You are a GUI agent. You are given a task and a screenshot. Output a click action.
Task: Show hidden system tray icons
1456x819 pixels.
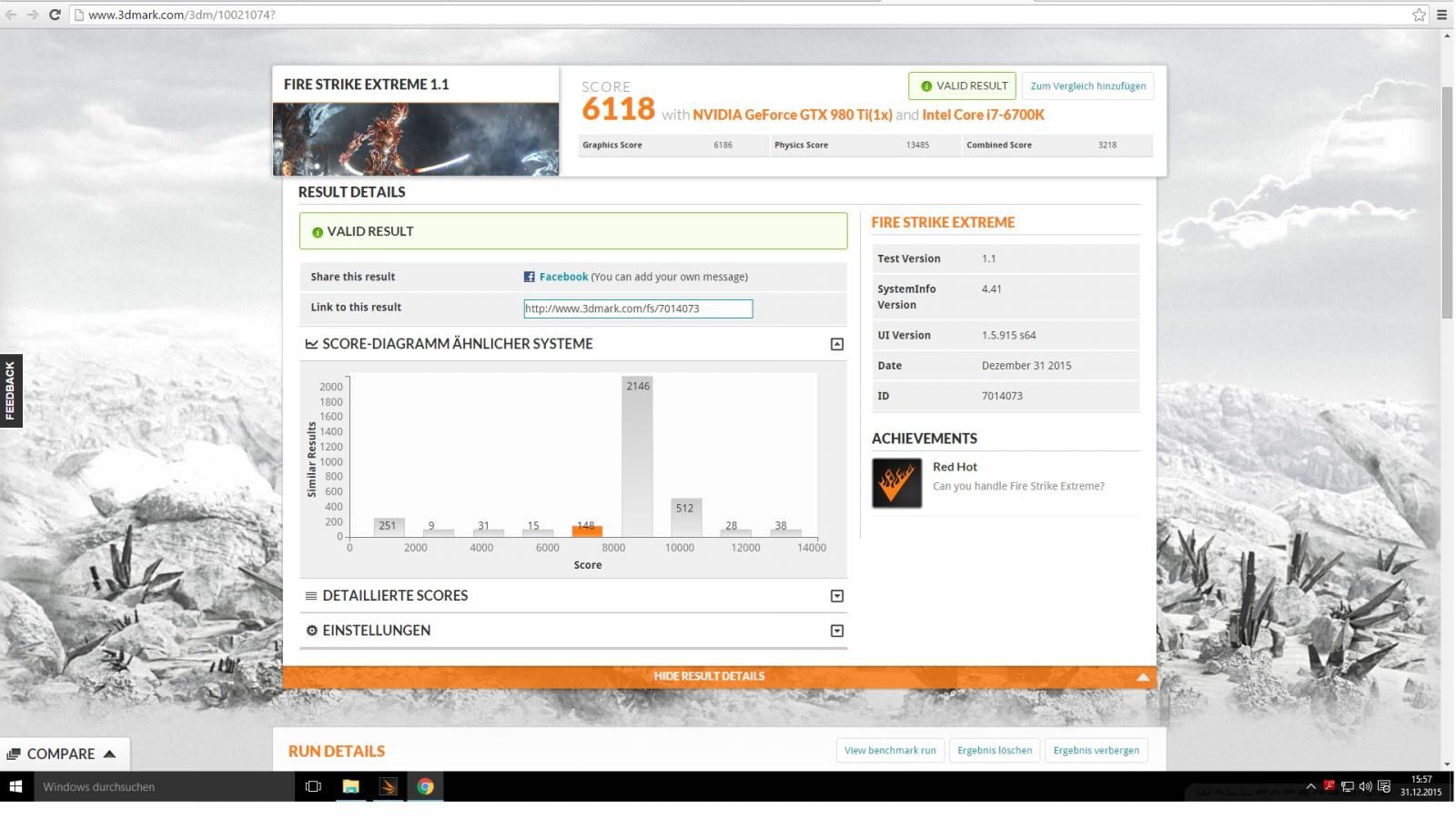1310,786
